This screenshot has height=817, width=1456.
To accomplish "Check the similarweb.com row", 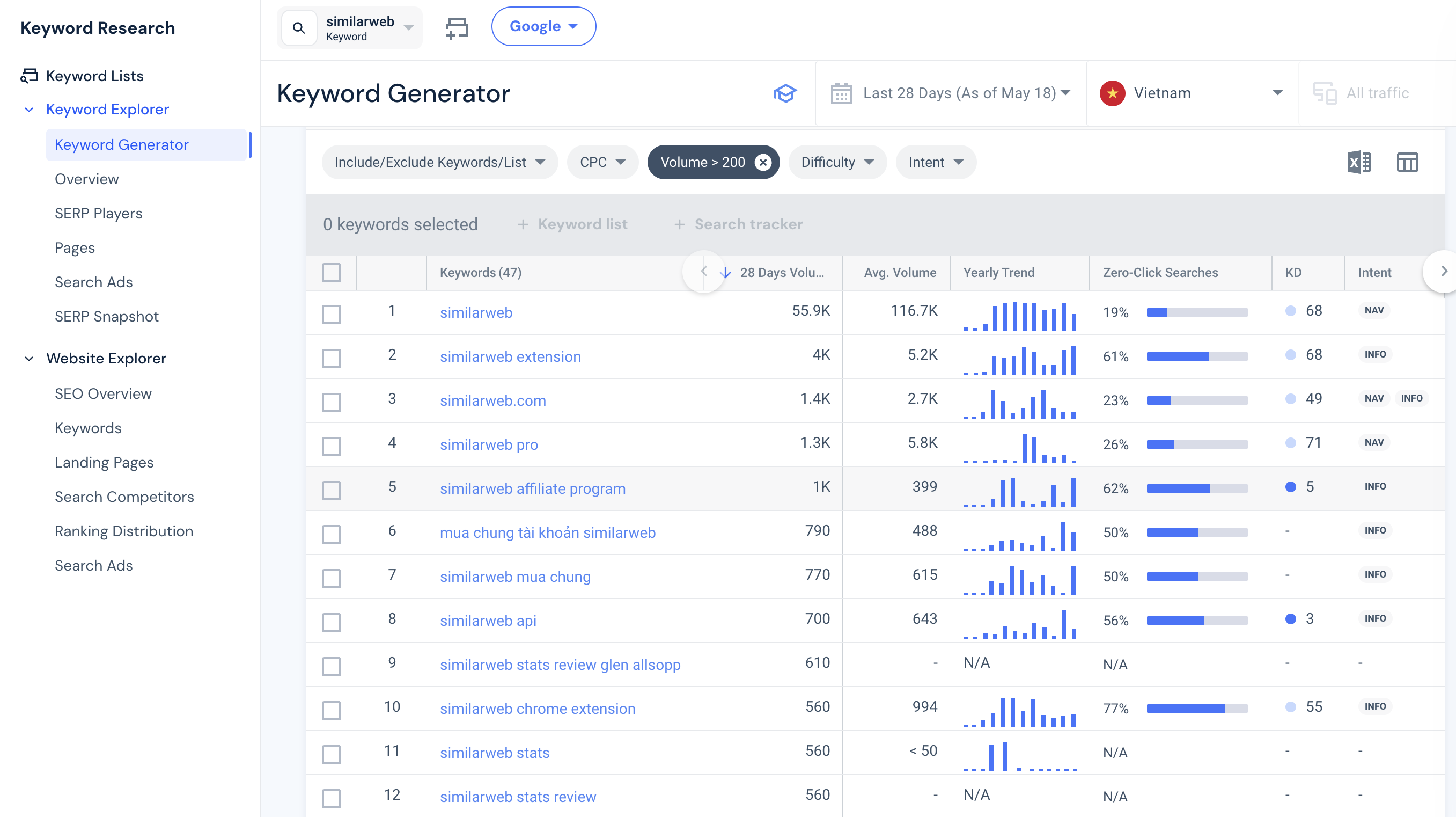I will pyautogui.click(x=331, y=403).
